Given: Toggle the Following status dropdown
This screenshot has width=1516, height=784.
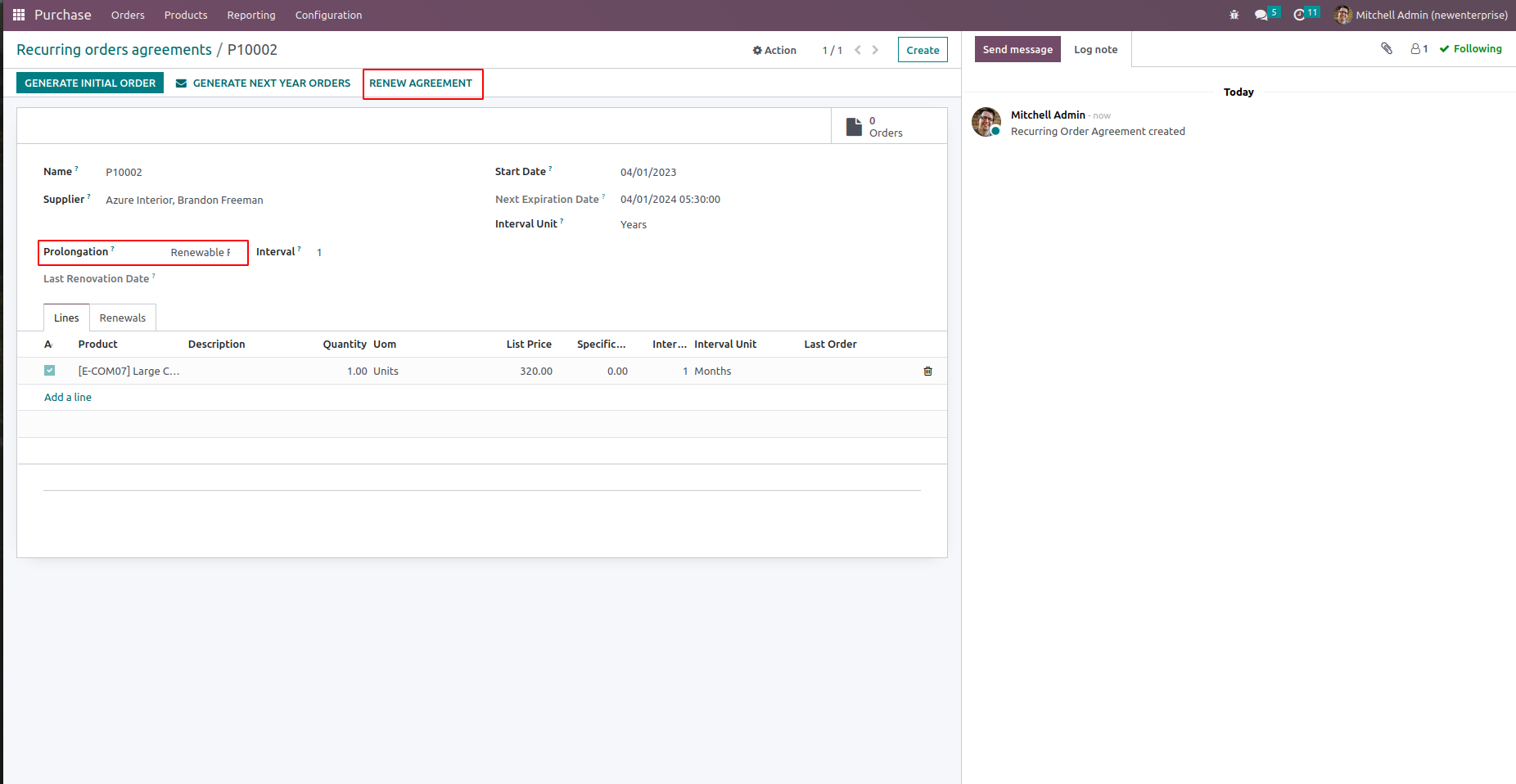Looking at the screenshot, I should (1471, 49).
